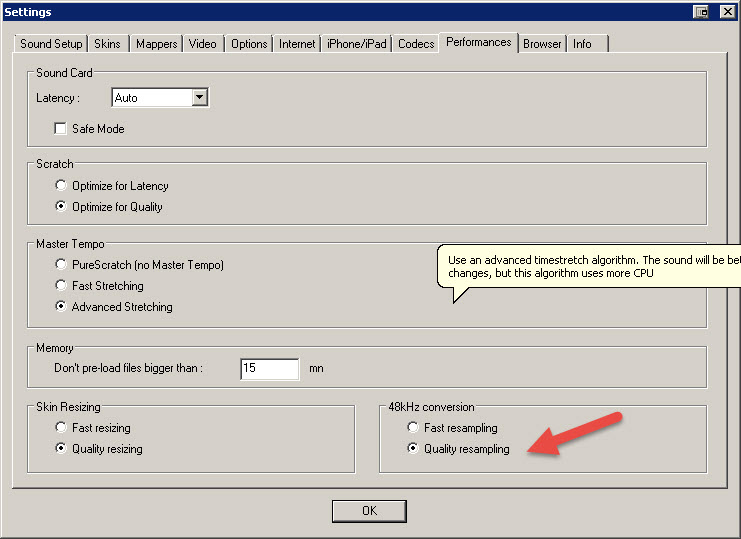Viewport: 741px width, 539px height.
Task: Select Fast resampling for 48kHz conversion
Action: [x=414, y=428]
